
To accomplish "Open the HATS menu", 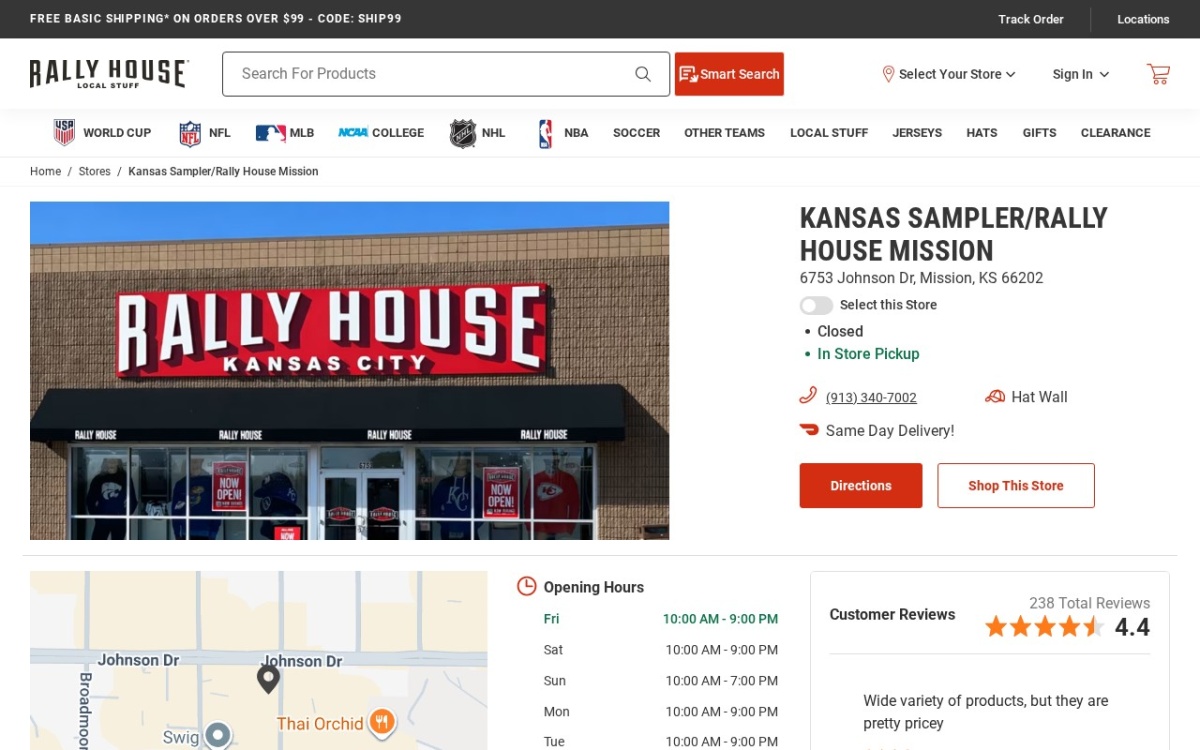I will coord(982,133).
